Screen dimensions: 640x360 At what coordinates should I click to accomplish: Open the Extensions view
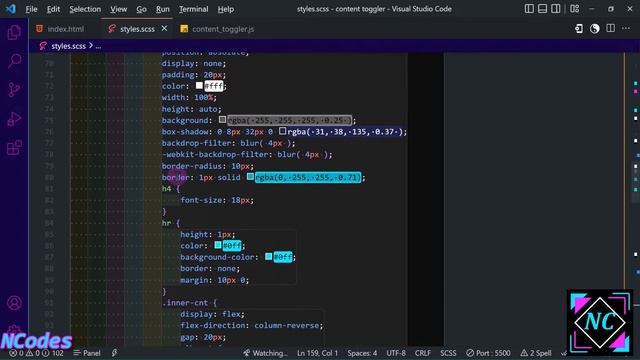[x=14, y=148]
